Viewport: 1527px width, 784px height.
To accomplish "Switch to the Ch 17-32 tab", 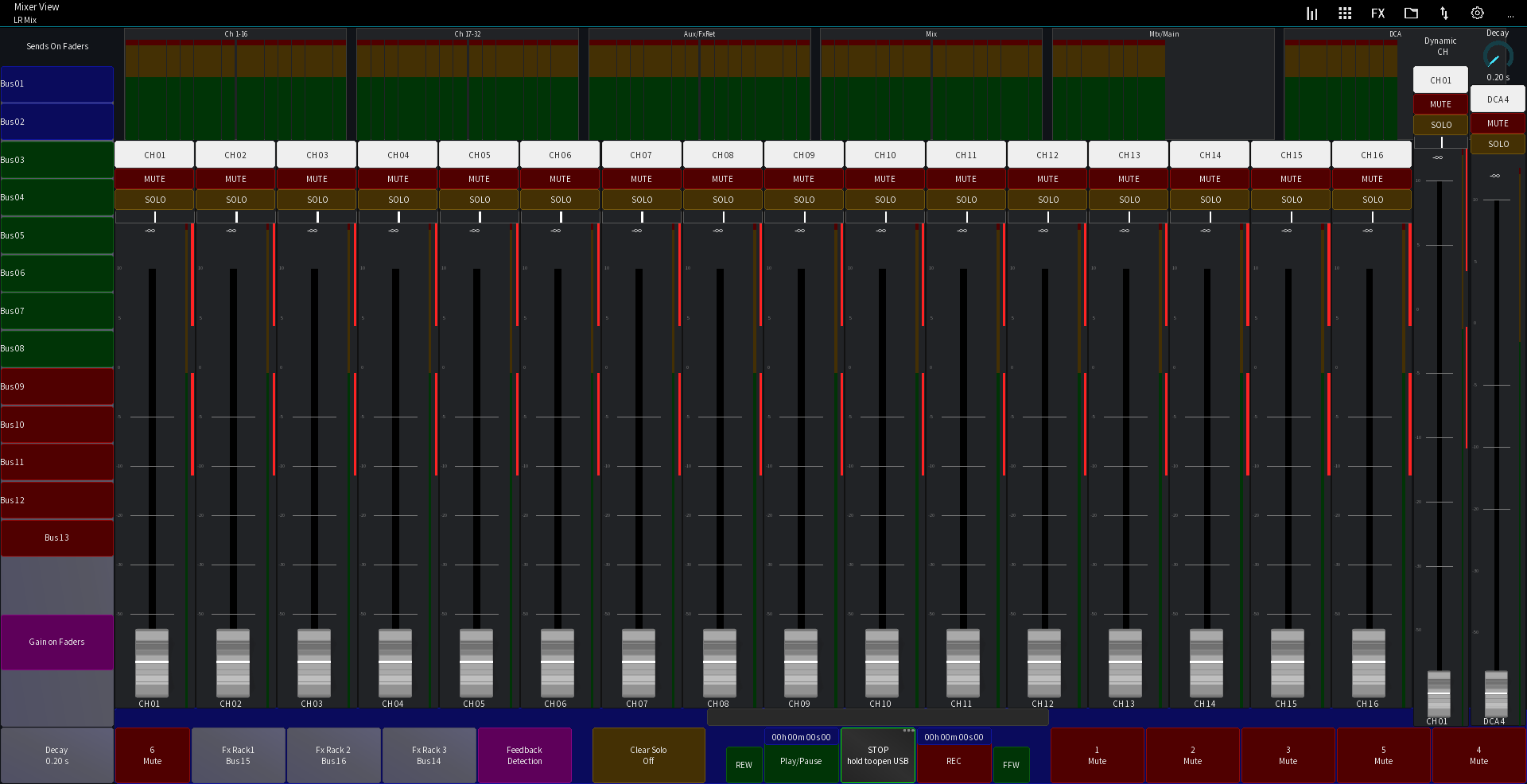I will click(469, 33).
